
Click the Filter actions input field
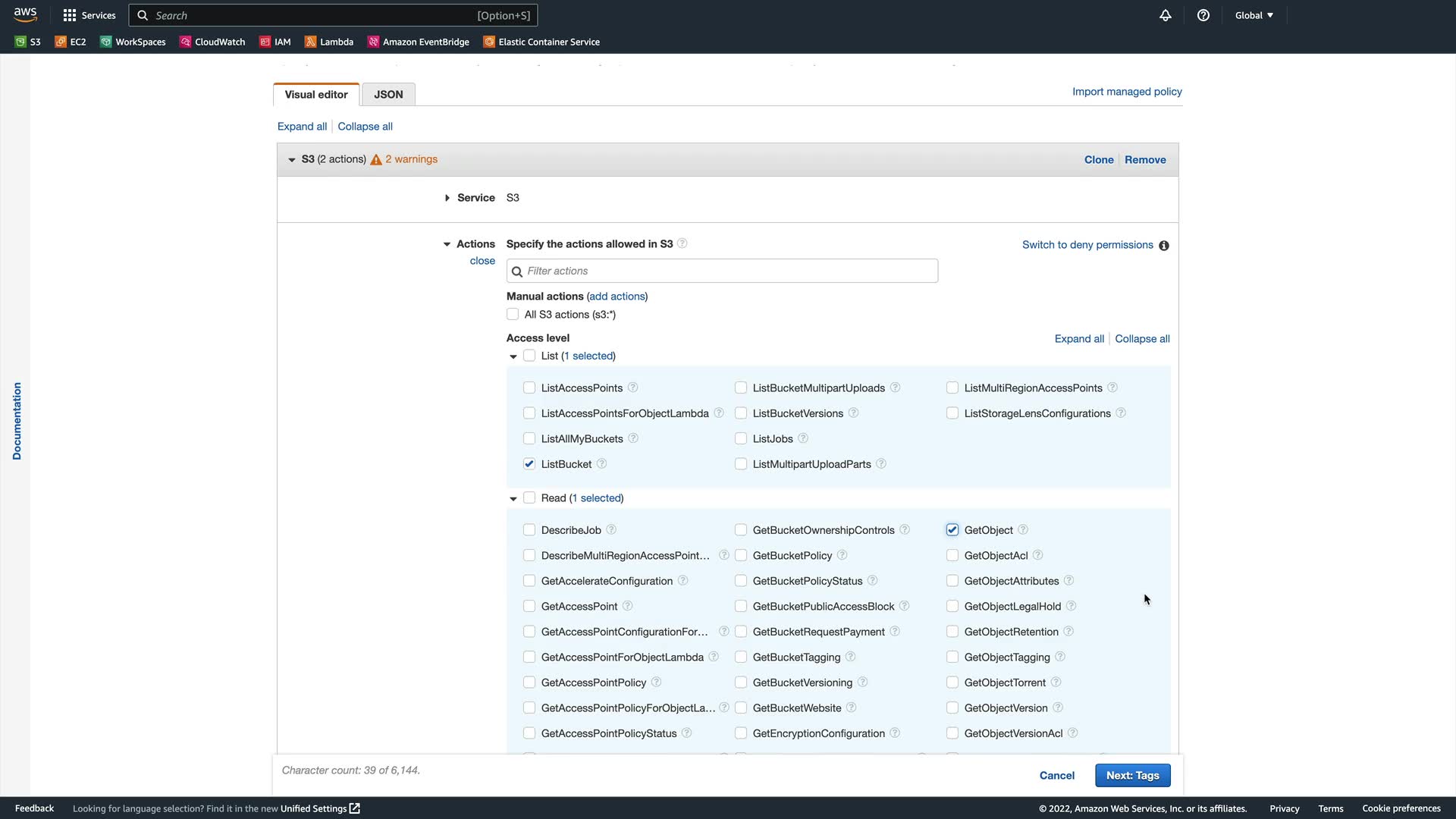coord(722,271)
